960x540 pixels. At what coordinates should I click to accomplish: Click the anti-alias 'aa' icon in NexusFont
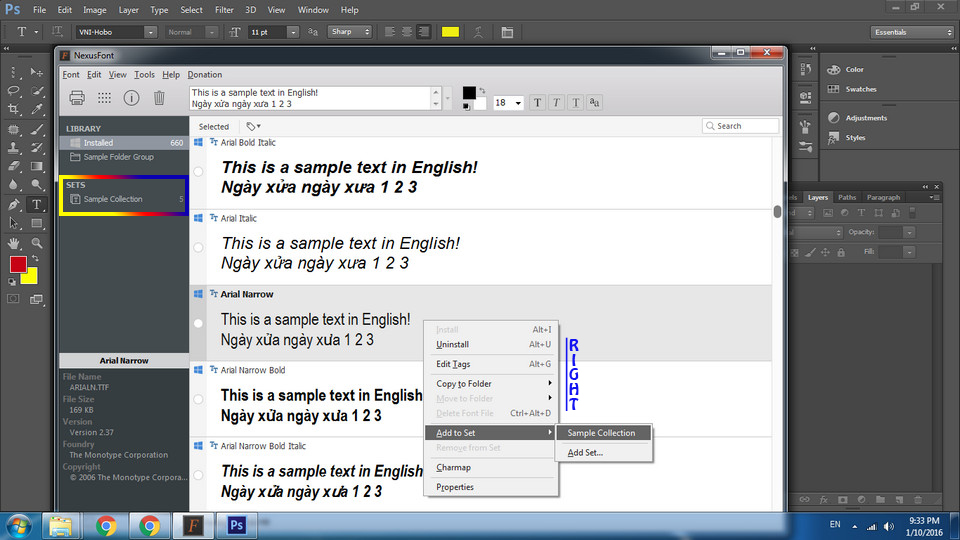[x=594, y=102]
